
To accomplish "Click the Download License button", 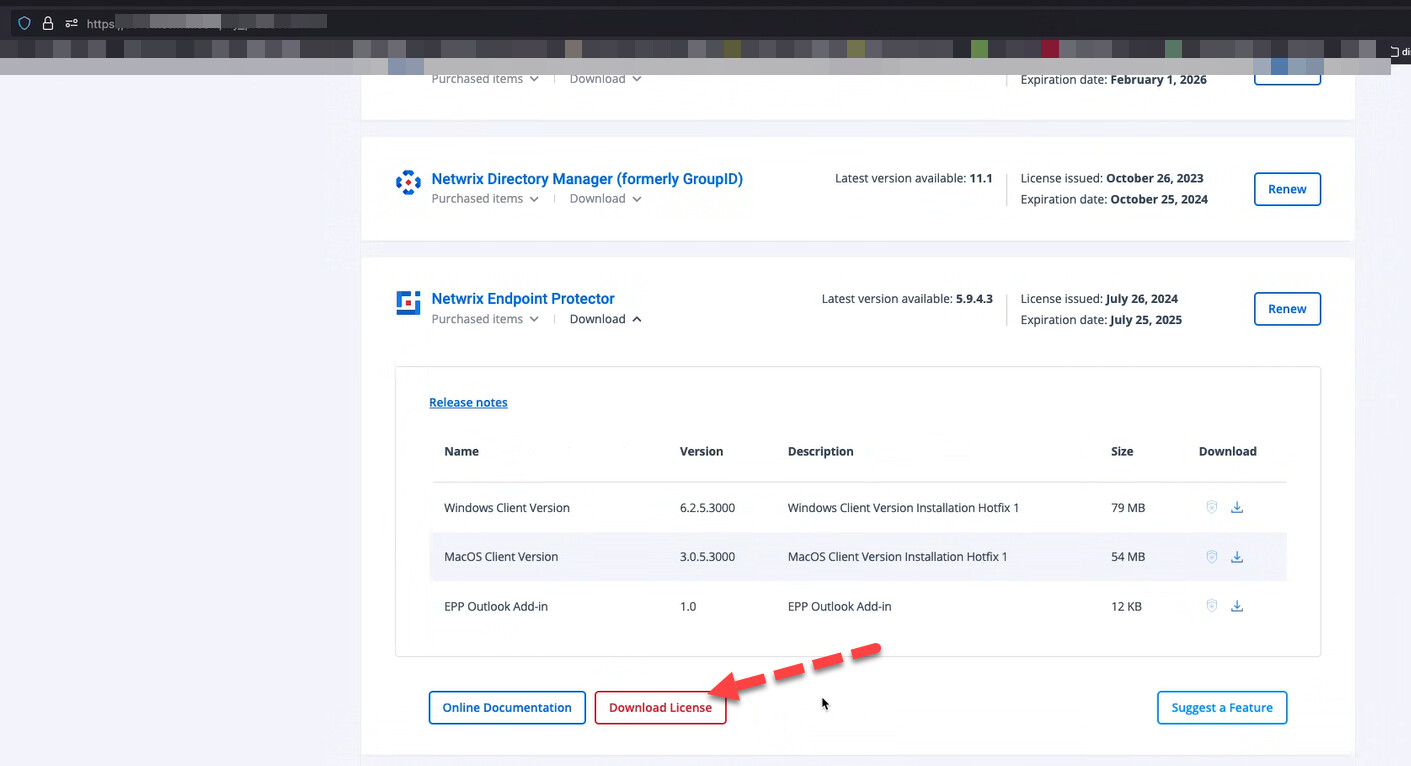I will pos(660,708).
